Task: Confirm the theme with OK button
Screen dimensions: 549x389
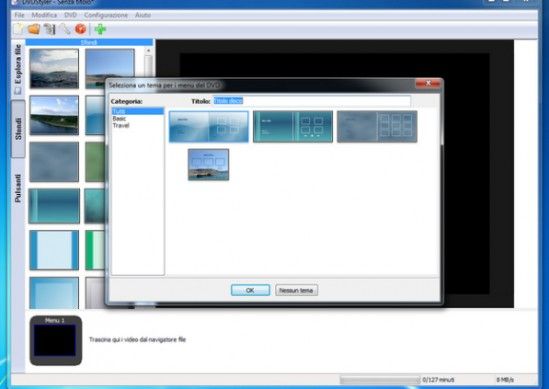Action: click(x=250, y=290)
